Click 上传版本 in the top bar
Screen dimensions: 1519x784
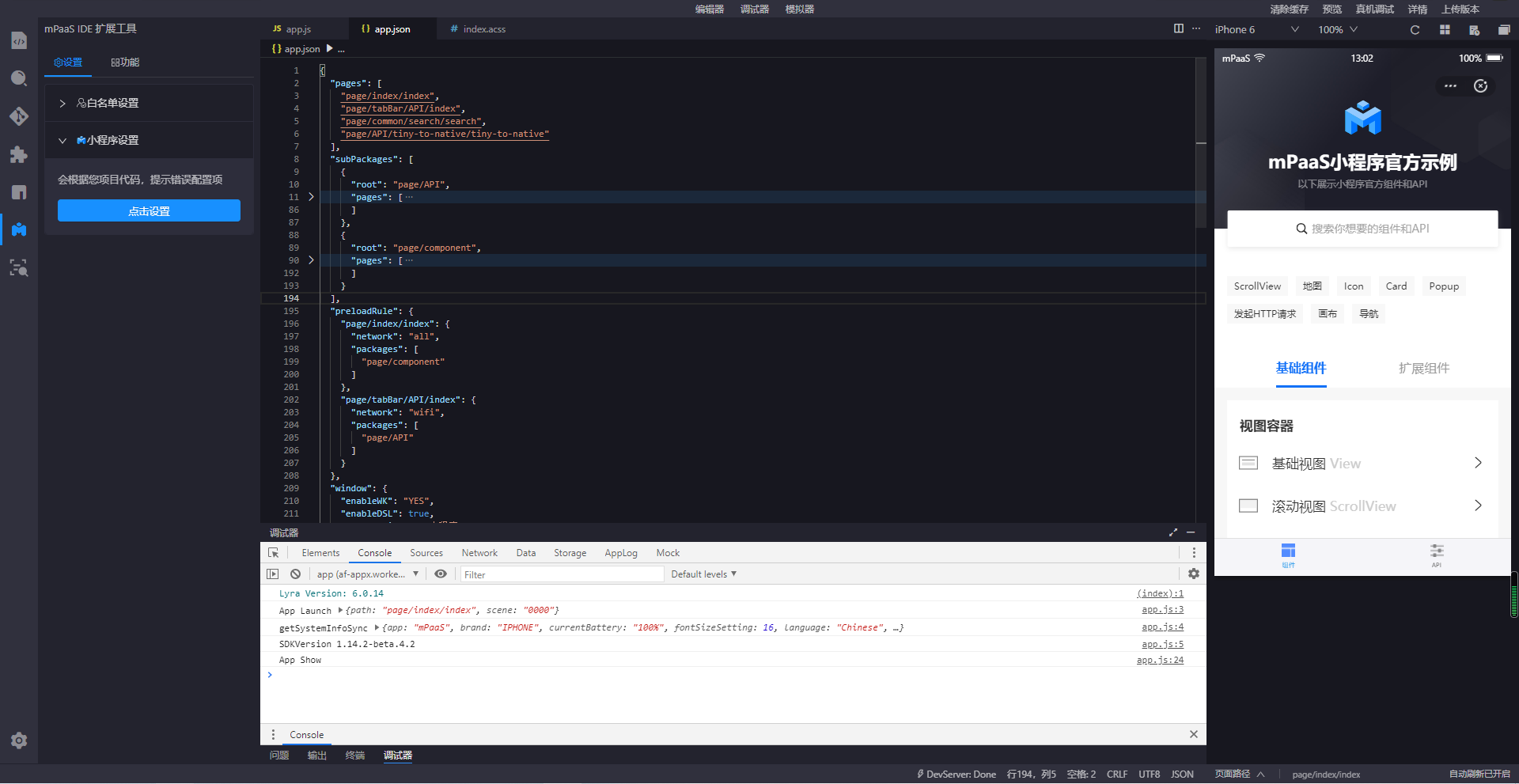click(1460, 9)
